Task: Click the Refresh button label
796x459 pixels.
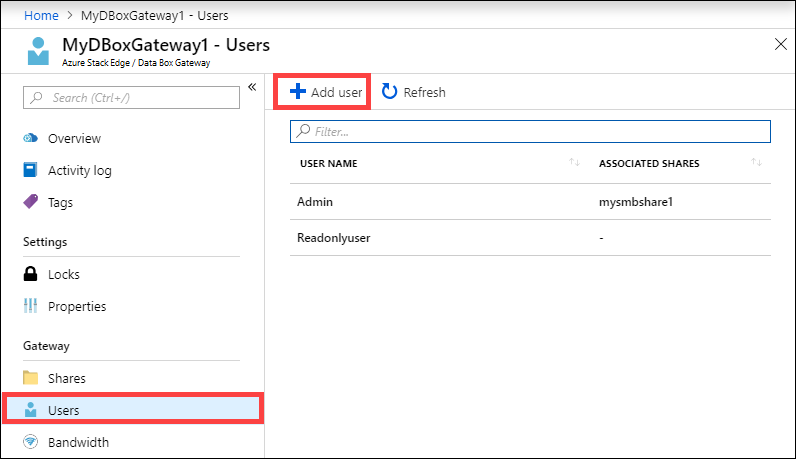Action: [x=424, y=92]
